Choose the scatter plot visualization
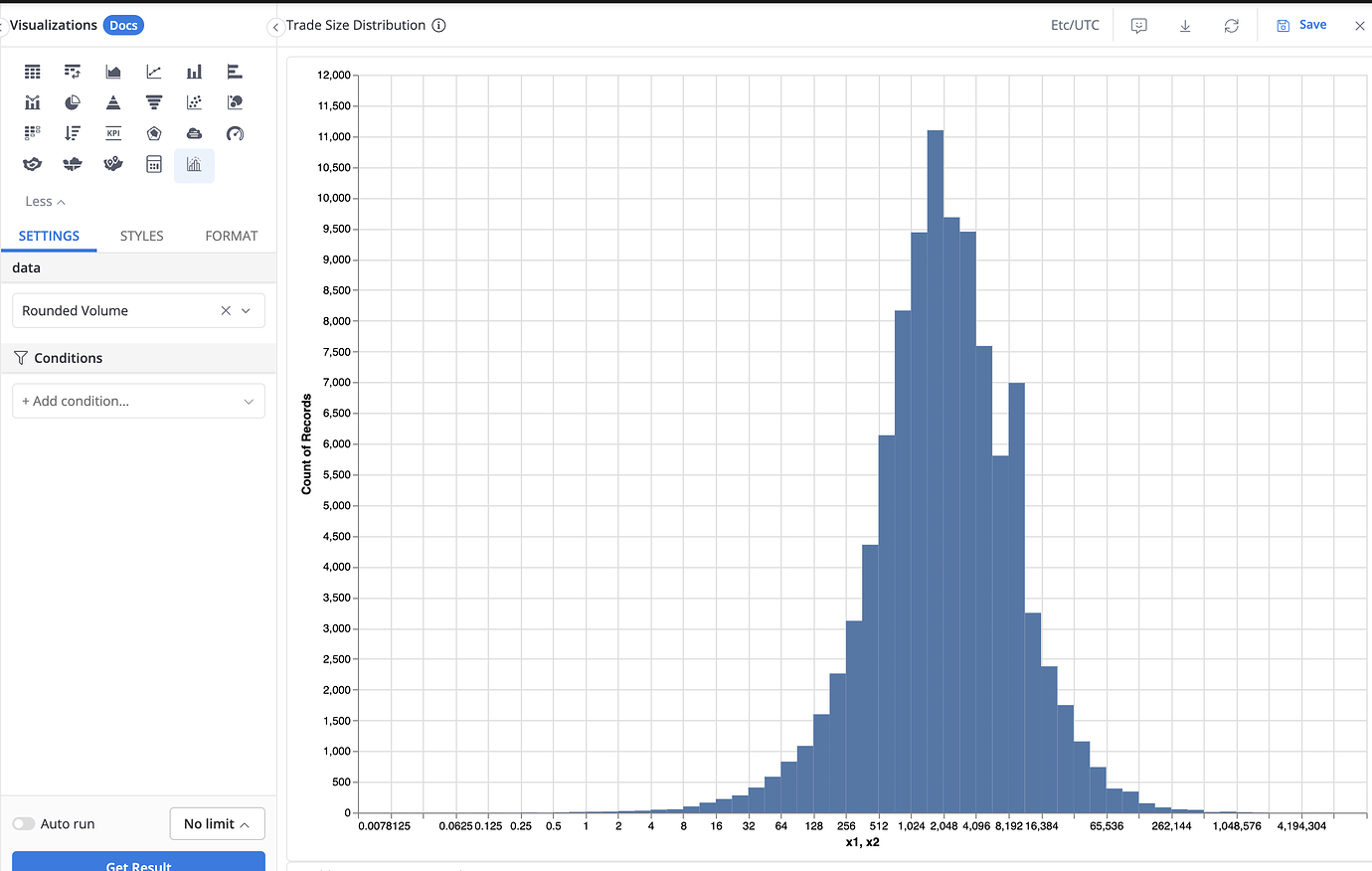The width and height of the screenshot is (1372, 871). coord(194,102)
